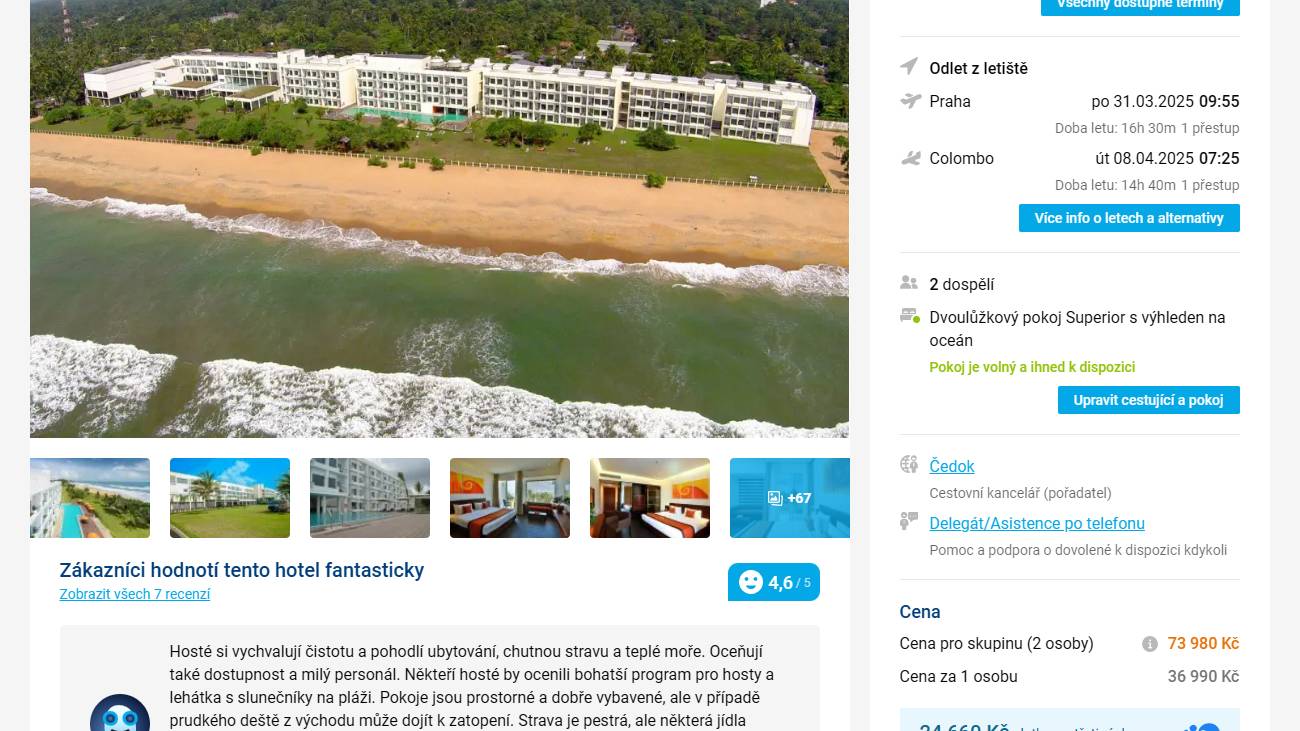The height and width of the screenshot is (731, 1300).
Task: Open 'Zobrazit všech 7 recenzí' link
Action: [x=135, y=594]
